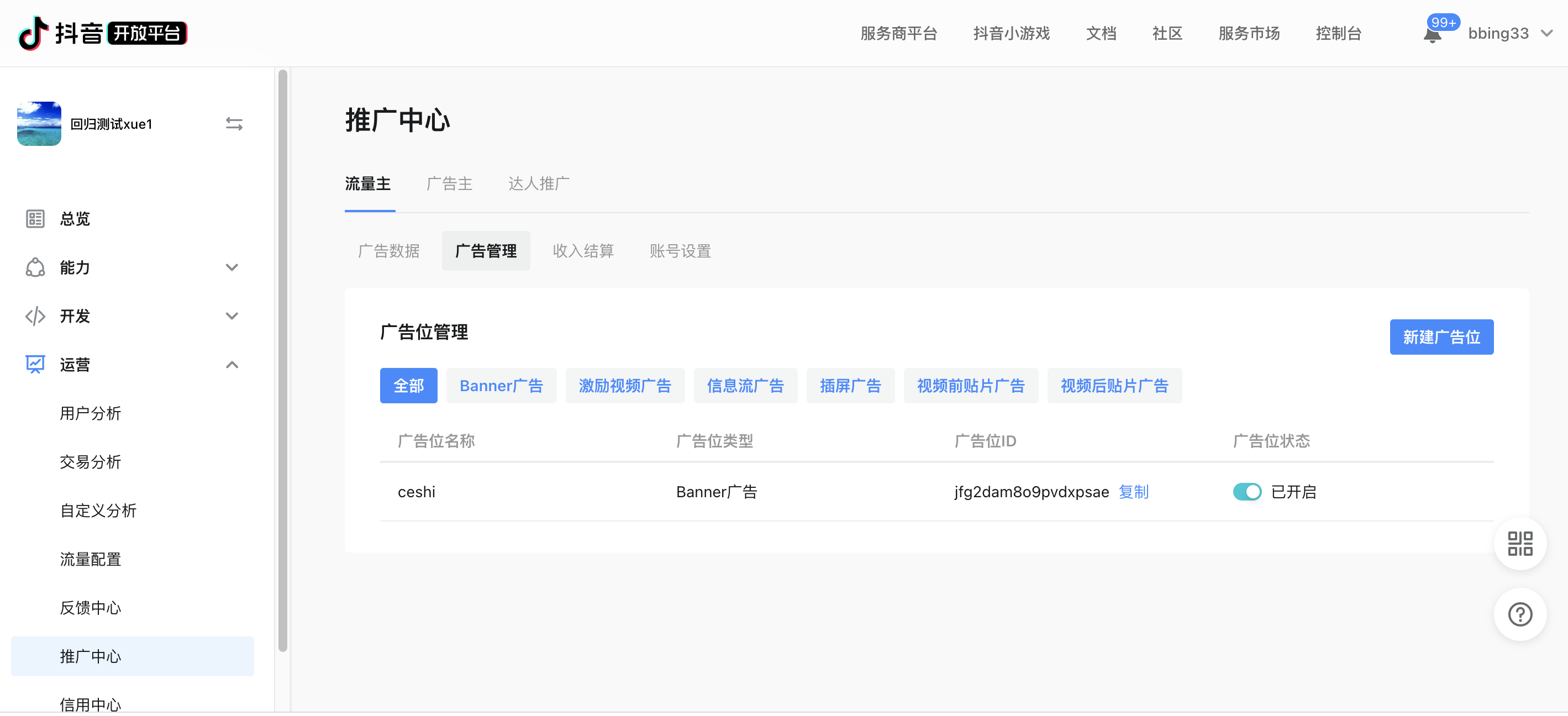Click the 99+ notification badge
The height and width of the screenshot is (716, 1568).
point(1443,23)
